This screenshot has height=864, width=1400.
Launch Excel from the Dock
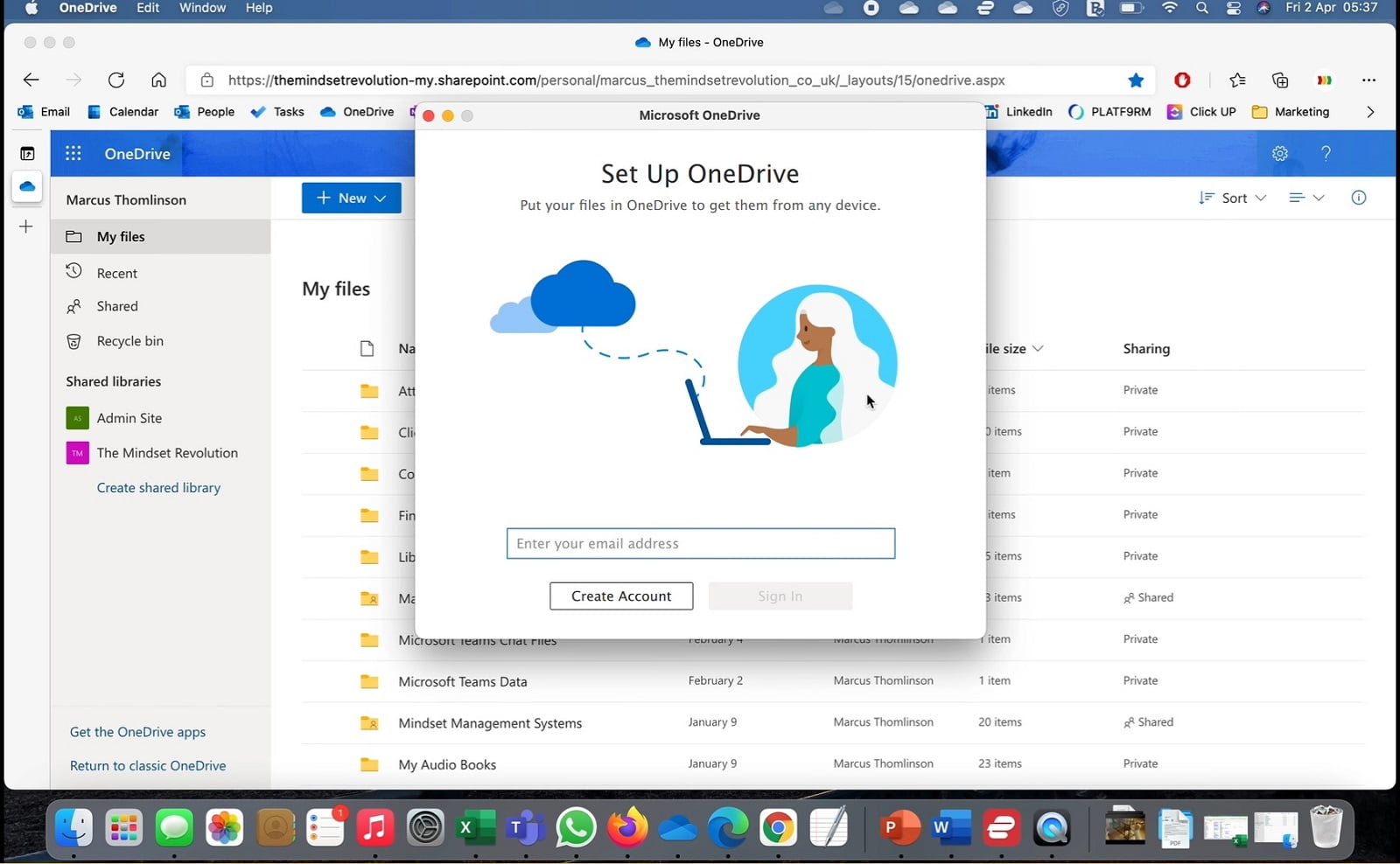click(475, 827)
